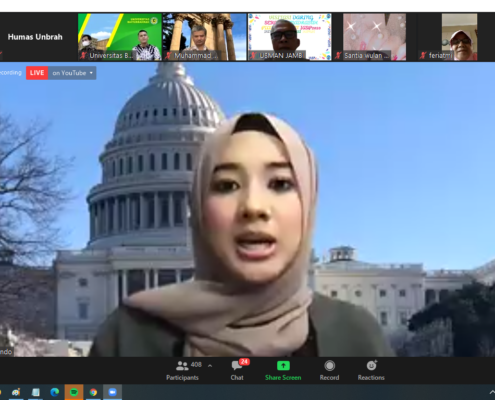Open the Reactions menu
Screen dimensions: 495x400
[371, 370]
